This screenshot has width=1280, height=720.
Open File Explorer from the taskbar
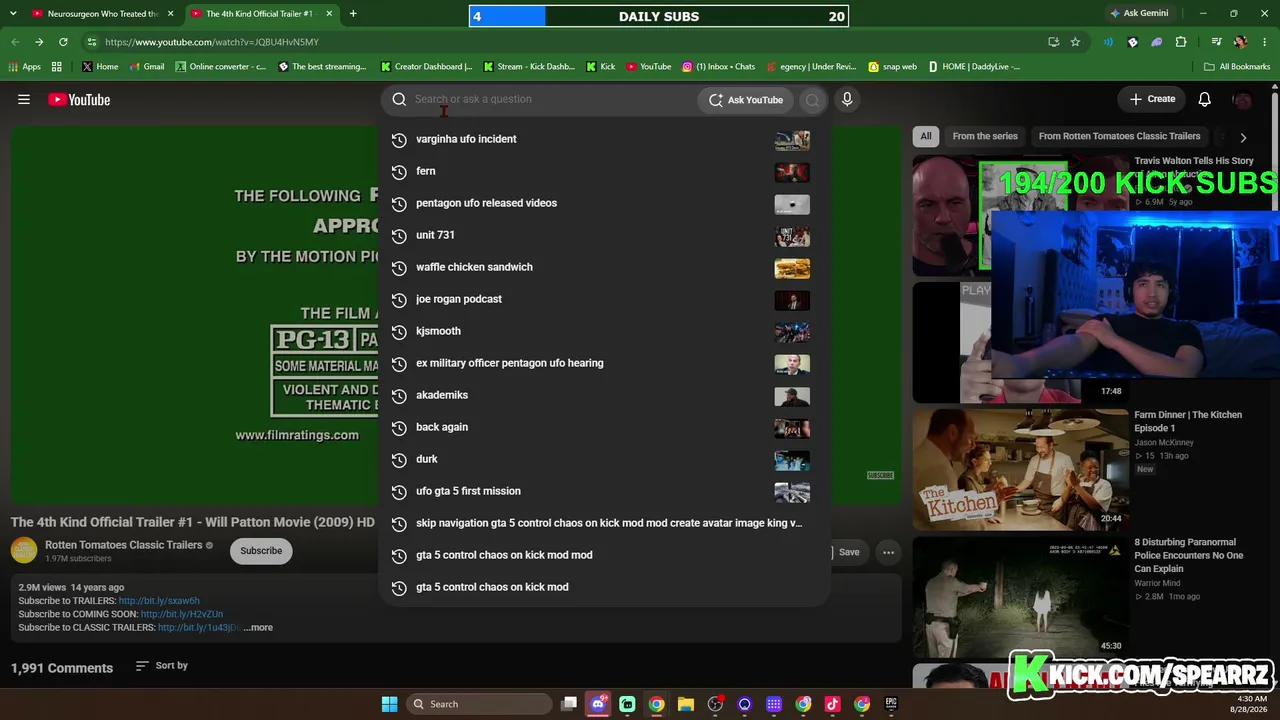tap(686, 704)
